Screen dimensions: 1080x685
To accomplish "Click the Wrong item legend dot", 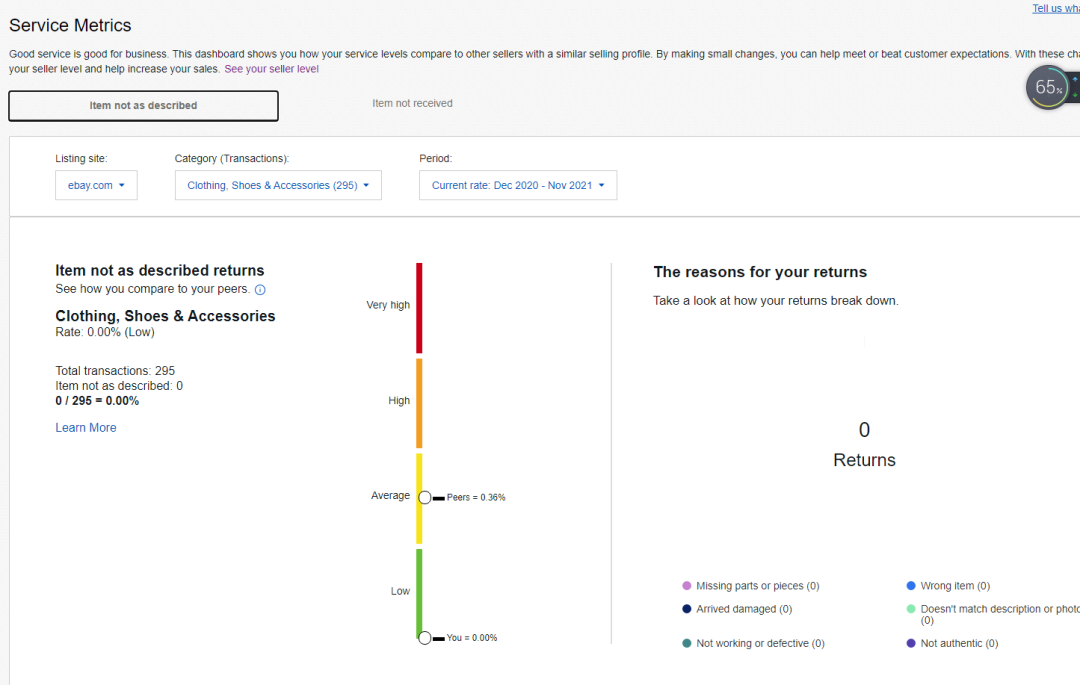I will (x=911, y=586).
